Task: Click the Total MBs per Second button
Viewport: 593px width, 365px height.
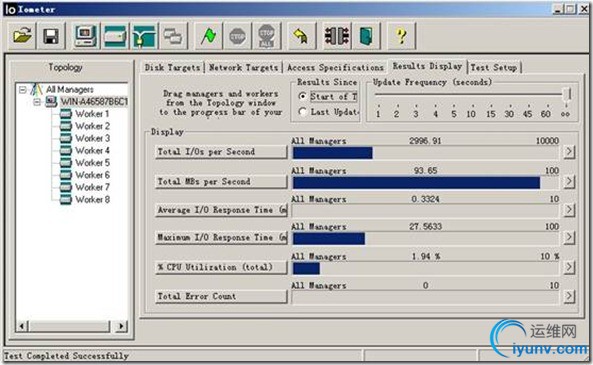Action: point(221,182)
